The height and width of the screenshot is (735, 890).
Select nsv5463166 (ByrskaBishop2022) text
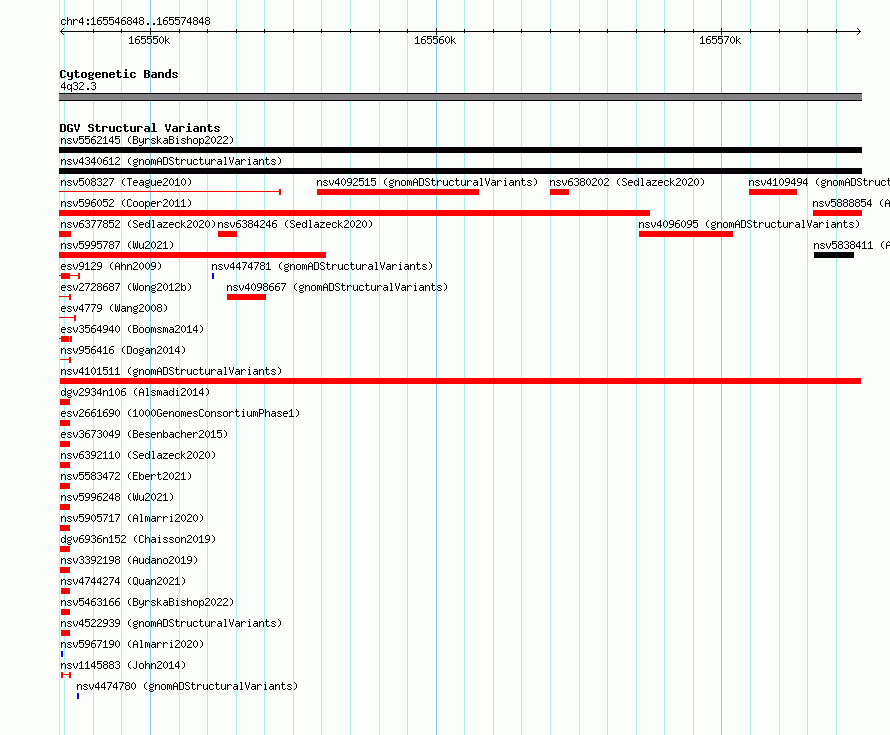147,602
